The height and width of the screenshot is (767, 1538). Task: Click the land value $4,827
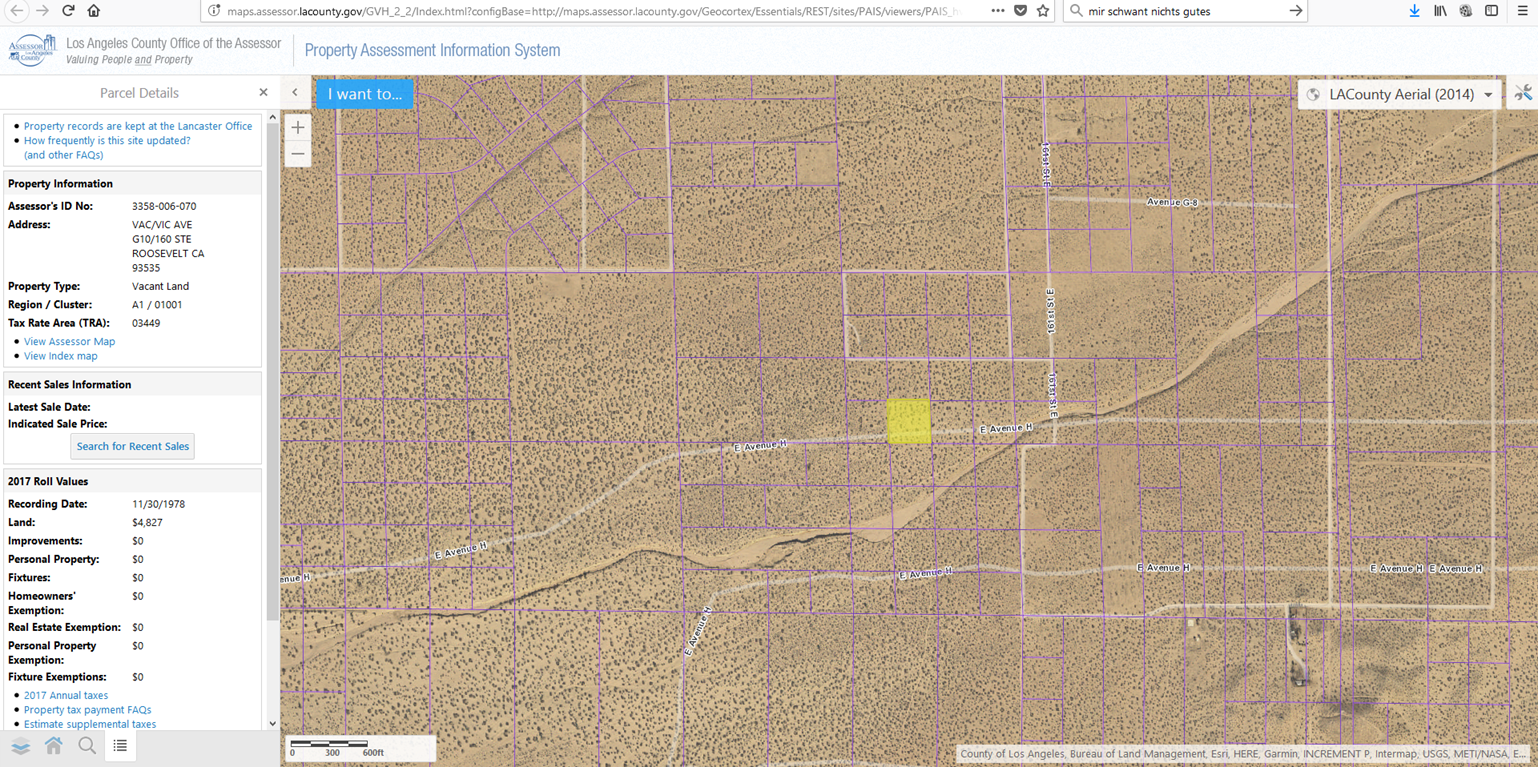pyautogui.click(x=147, y=523)
